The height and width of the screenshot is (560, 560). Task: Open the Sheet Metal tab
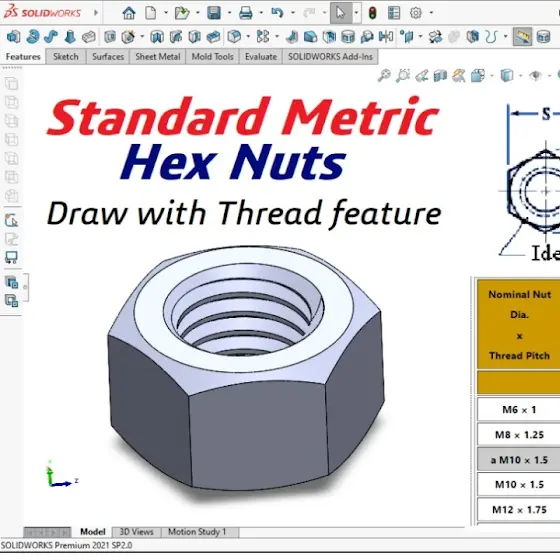[x=158, y=57]
